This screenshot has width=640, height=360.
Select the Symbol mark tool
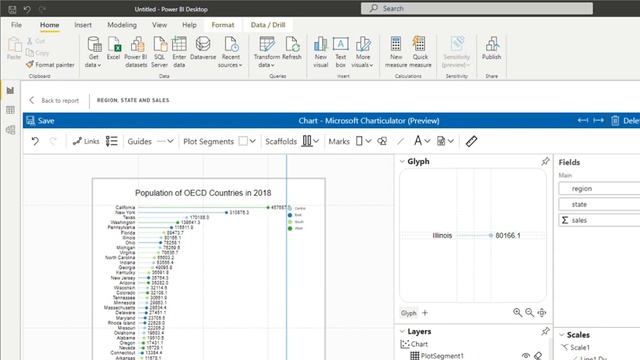pos(382,141)
